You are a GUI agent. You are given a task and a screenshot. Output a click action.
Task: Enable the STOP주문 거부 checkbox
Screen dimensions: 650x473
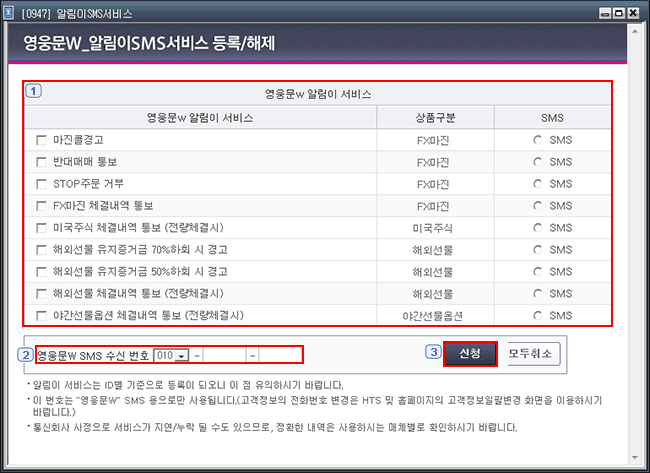click(x=41, y=184)
